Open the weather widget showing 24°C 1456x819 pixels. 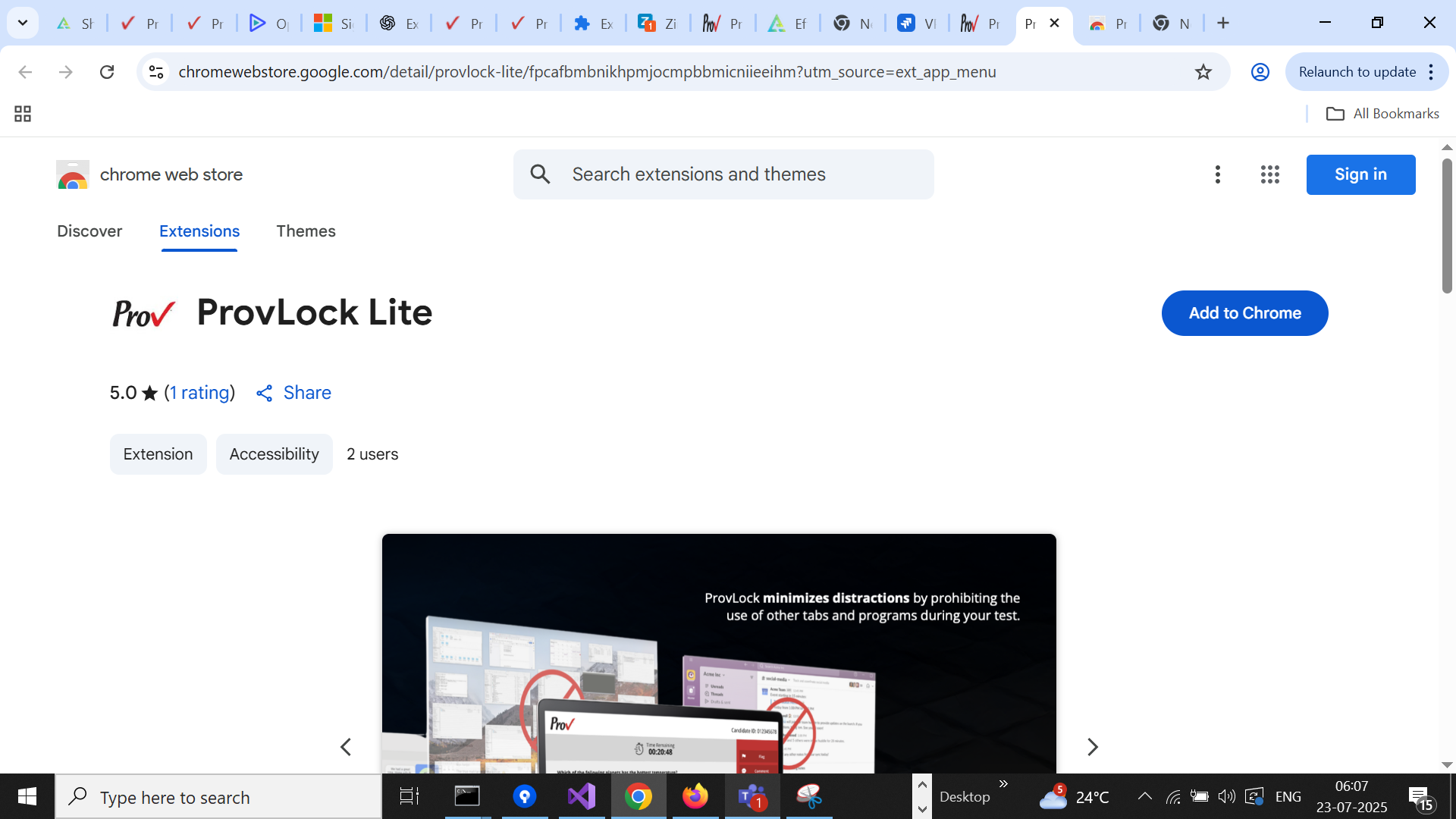click(x=1074, y=796)
